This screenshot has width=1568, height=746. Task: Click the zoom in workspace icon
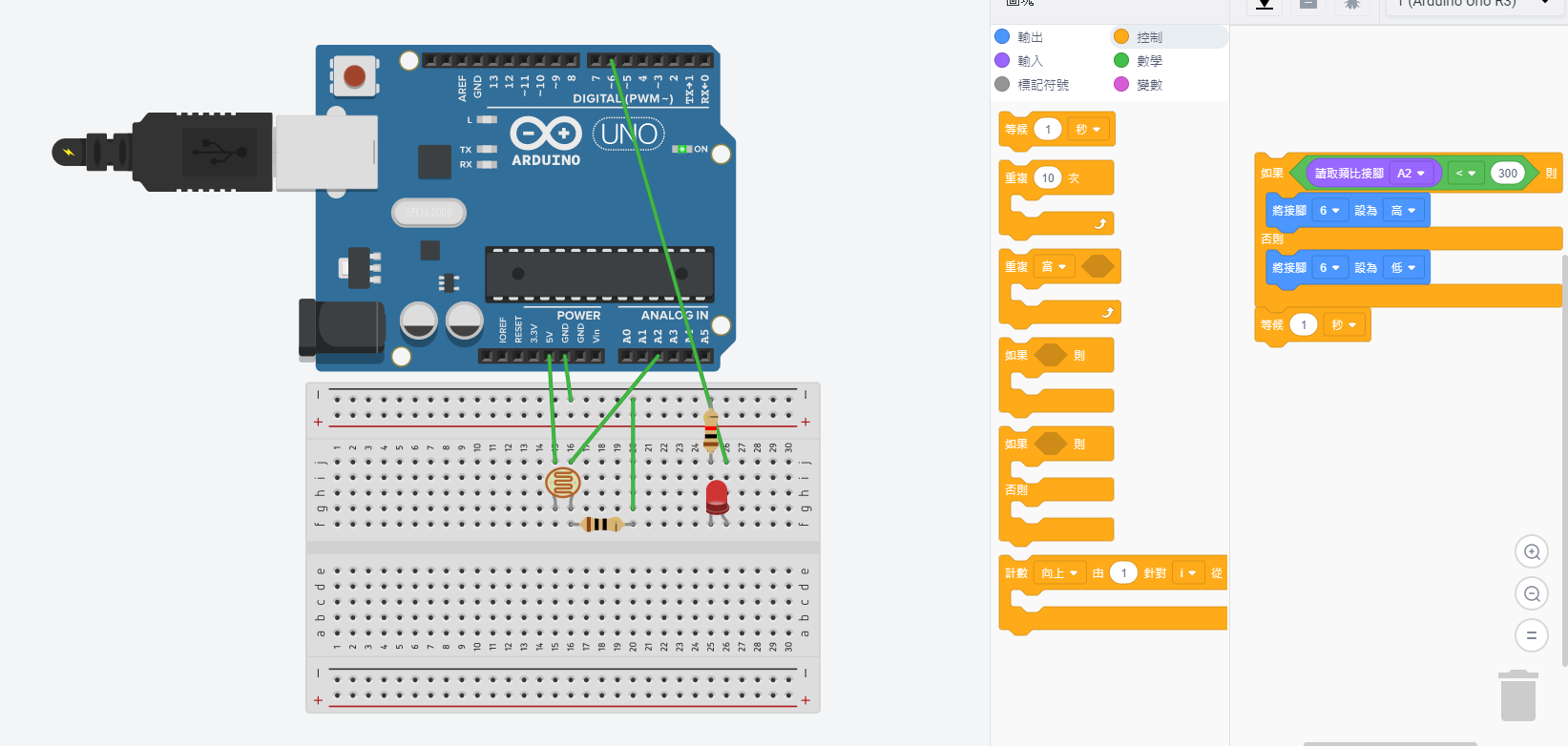[x=1532, y=552]
